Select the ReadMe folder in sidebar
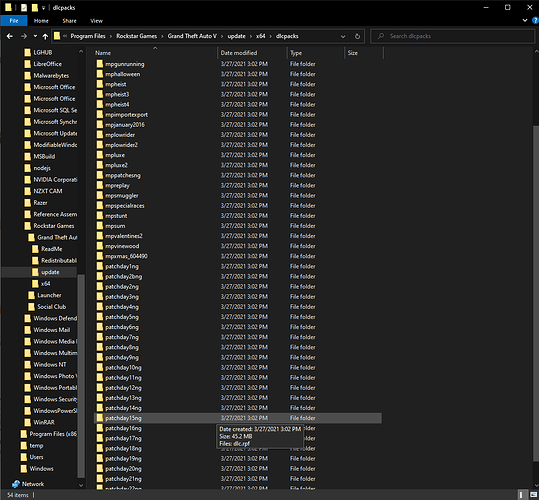Screen dimensions: 539x500 [52, 249]
